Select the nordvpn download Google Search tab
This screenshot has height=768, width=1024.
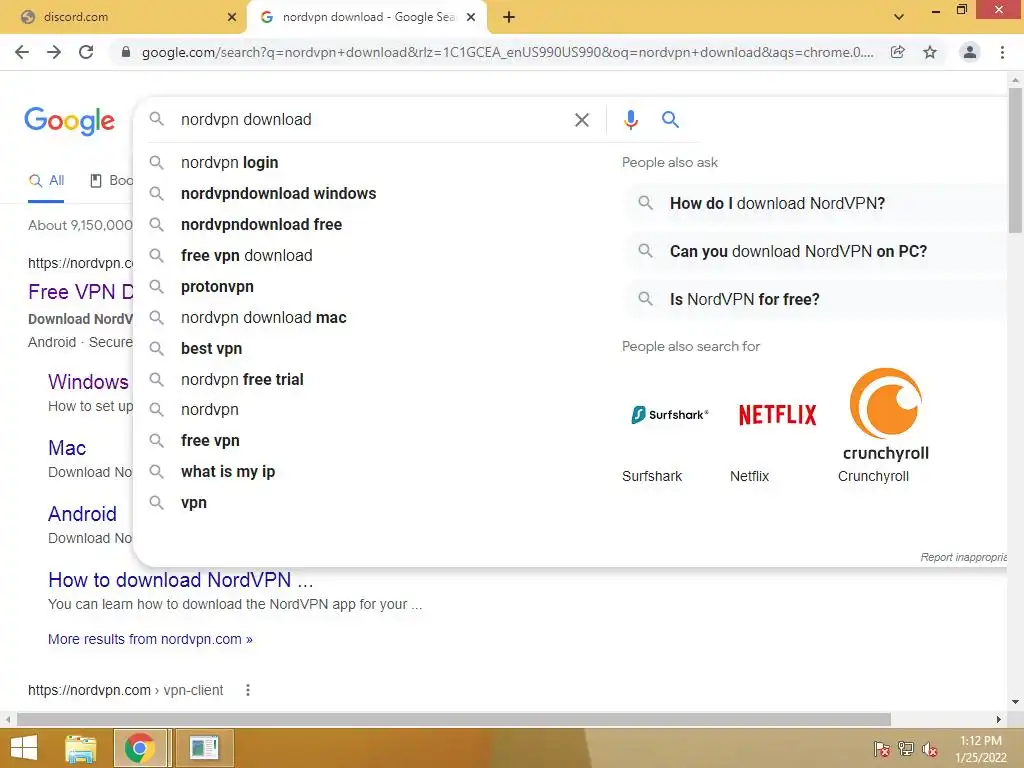pyautogui.click(x=367, y=17)
